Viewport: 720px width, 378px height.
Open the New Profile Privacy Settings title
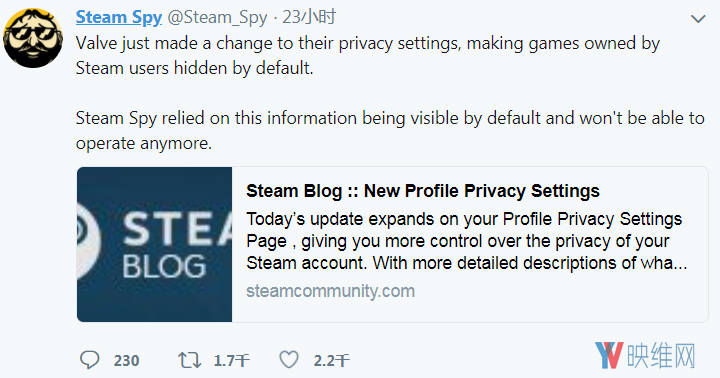(423, 191)
